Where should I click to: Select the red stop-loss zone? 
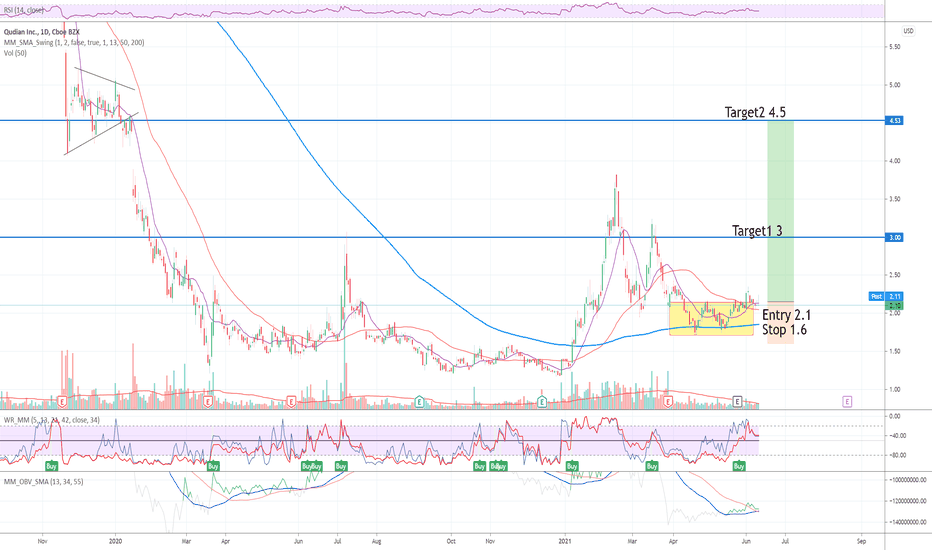(780, 322)
